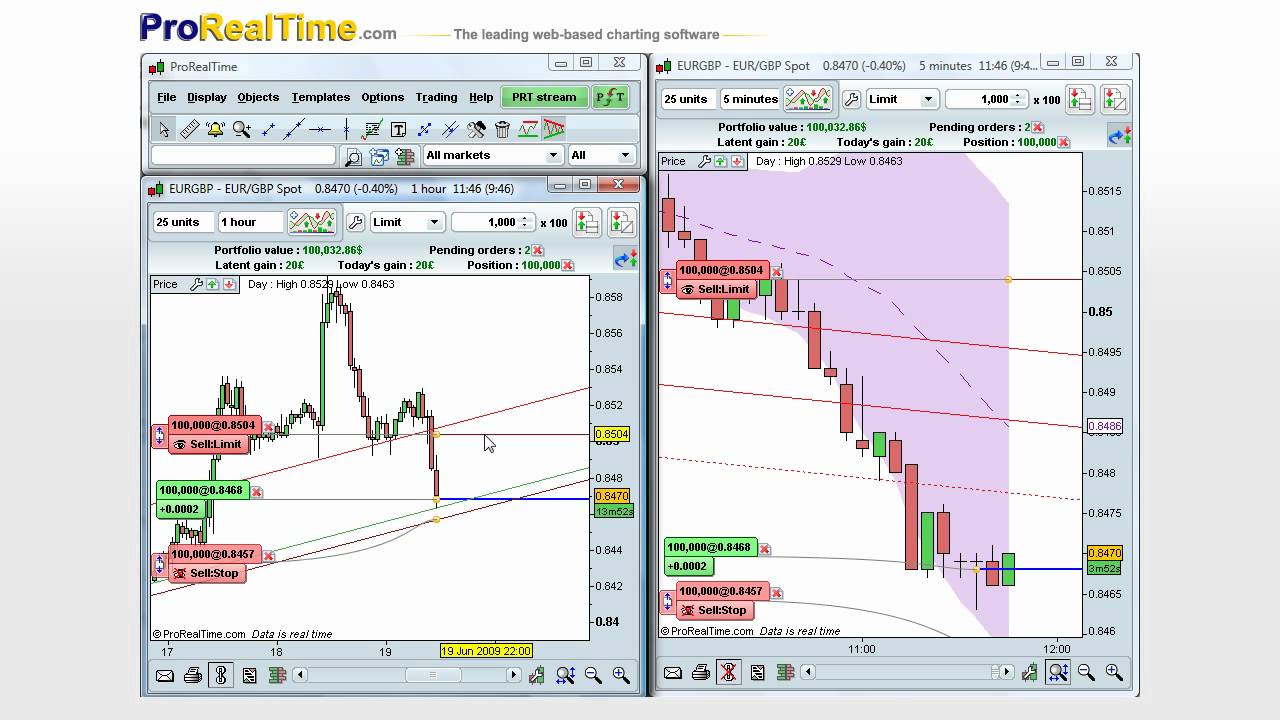Image resolution: width=1280 pixels, height=720 pixels.
Task: Open Price panel wrench settings in 1 hour chart
Action: pyautogui.click(x=197, y=284)
